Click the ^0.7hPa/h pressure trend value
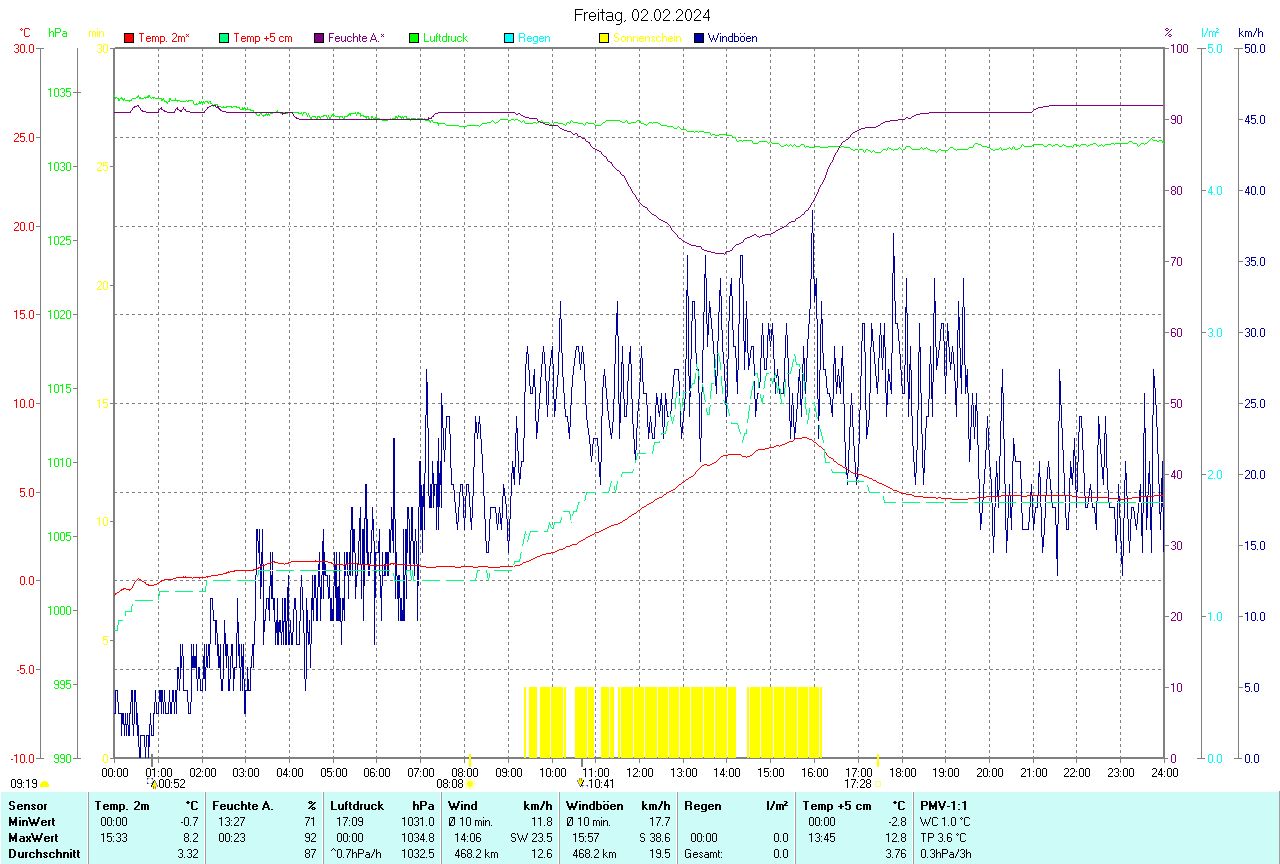Image resolution: width=1280 pixels, height=864 pixels. [356, 854]
